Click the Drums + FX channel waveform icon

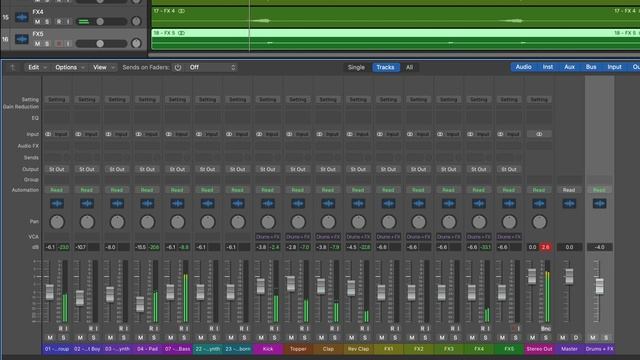(x=600, y=203)
